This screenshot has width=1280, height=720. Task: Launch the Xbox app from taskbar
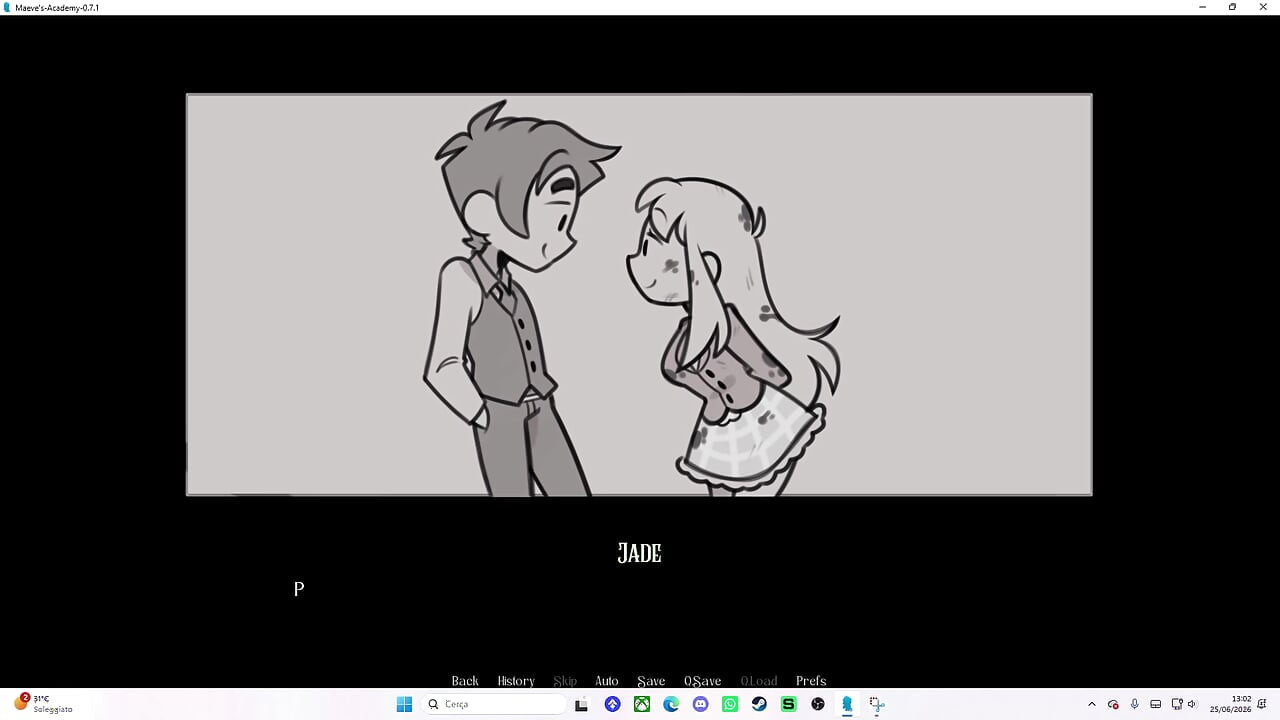coord(642,704)
